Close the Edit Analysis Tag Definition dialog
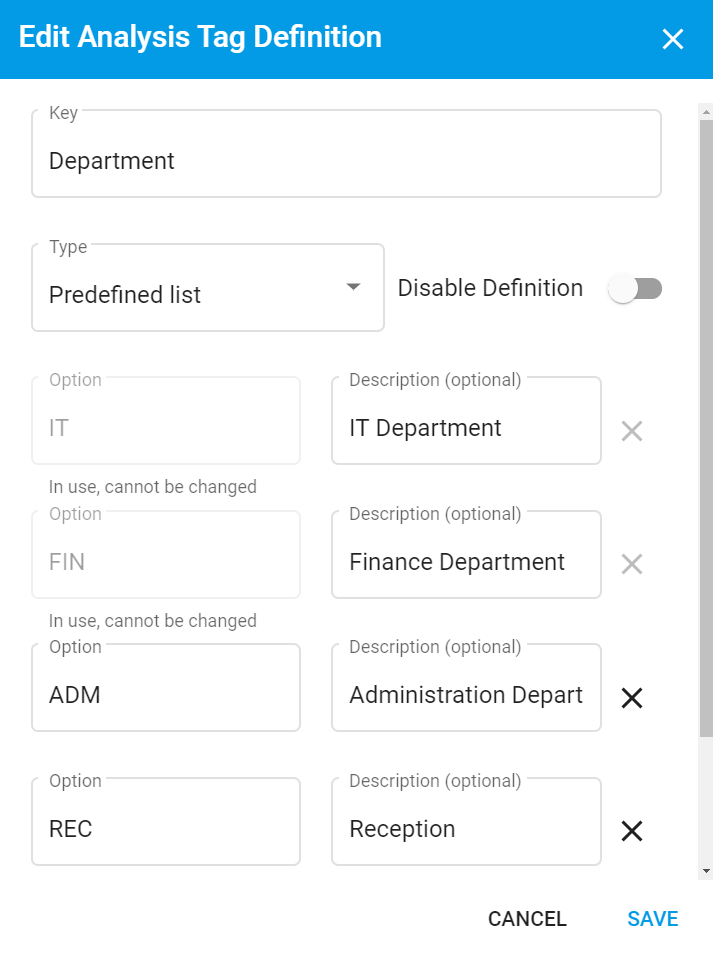 672,39
